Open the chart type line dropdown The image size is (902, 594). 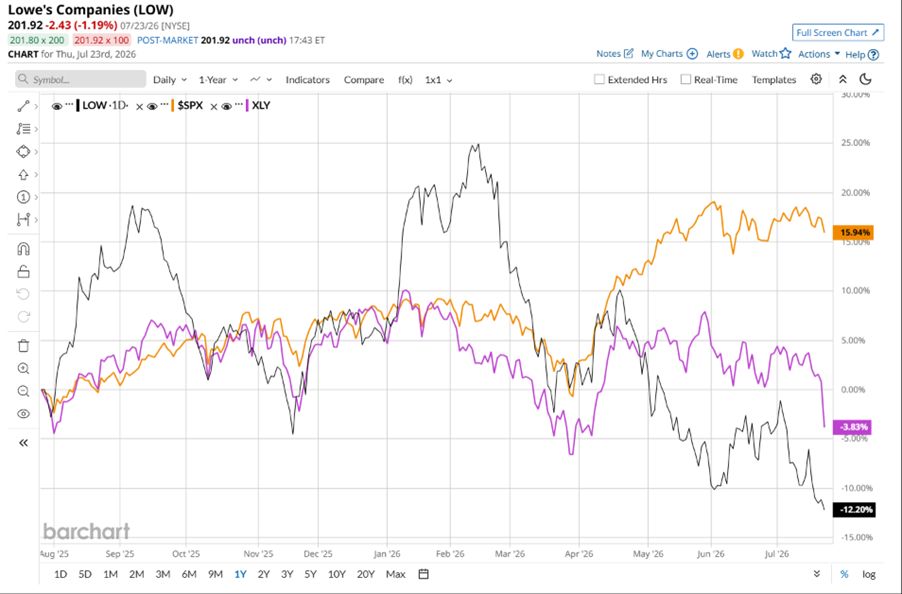[261, 80]
